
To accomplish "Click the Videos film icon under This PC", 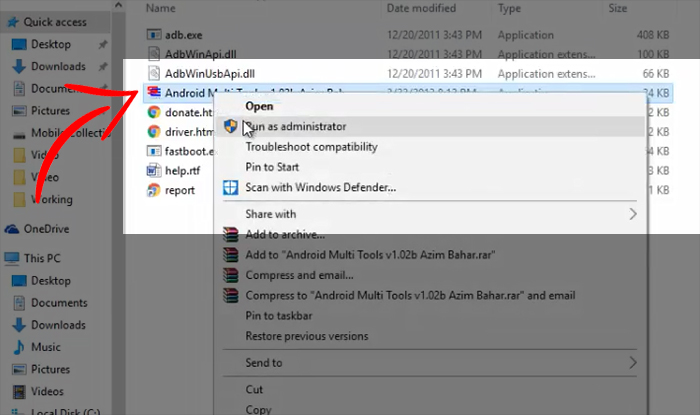I will pyautogui.click(x=19, y=391).
